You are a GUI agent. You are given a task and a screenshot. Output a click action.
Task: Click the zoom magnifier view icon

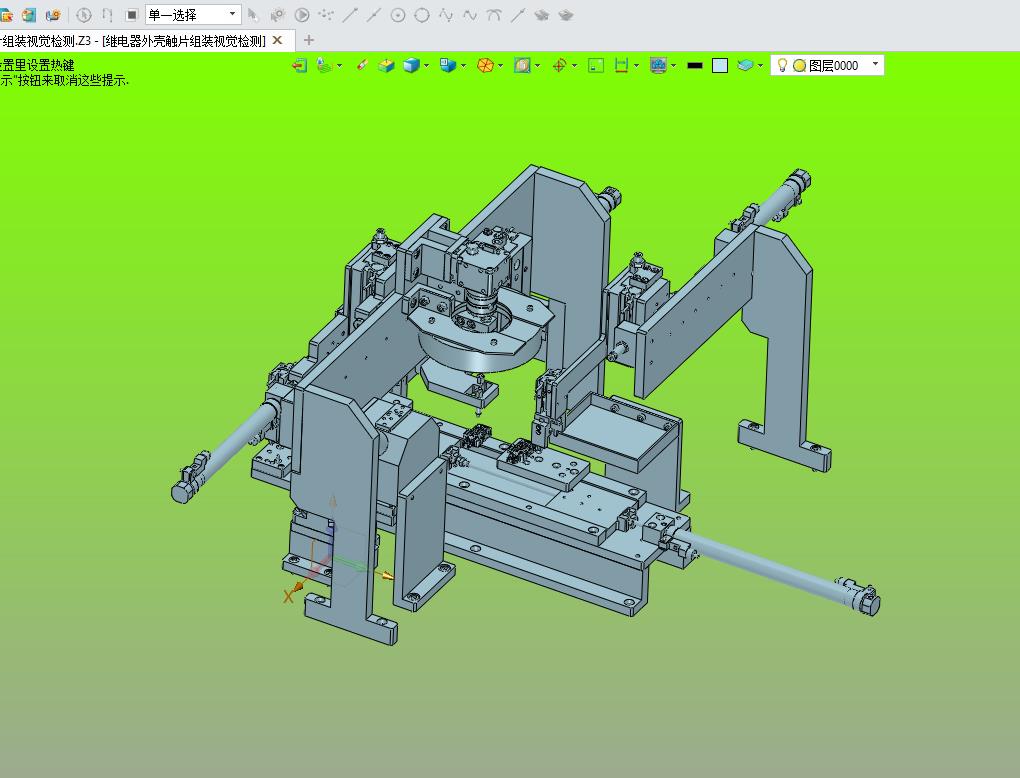coord(522,65)
